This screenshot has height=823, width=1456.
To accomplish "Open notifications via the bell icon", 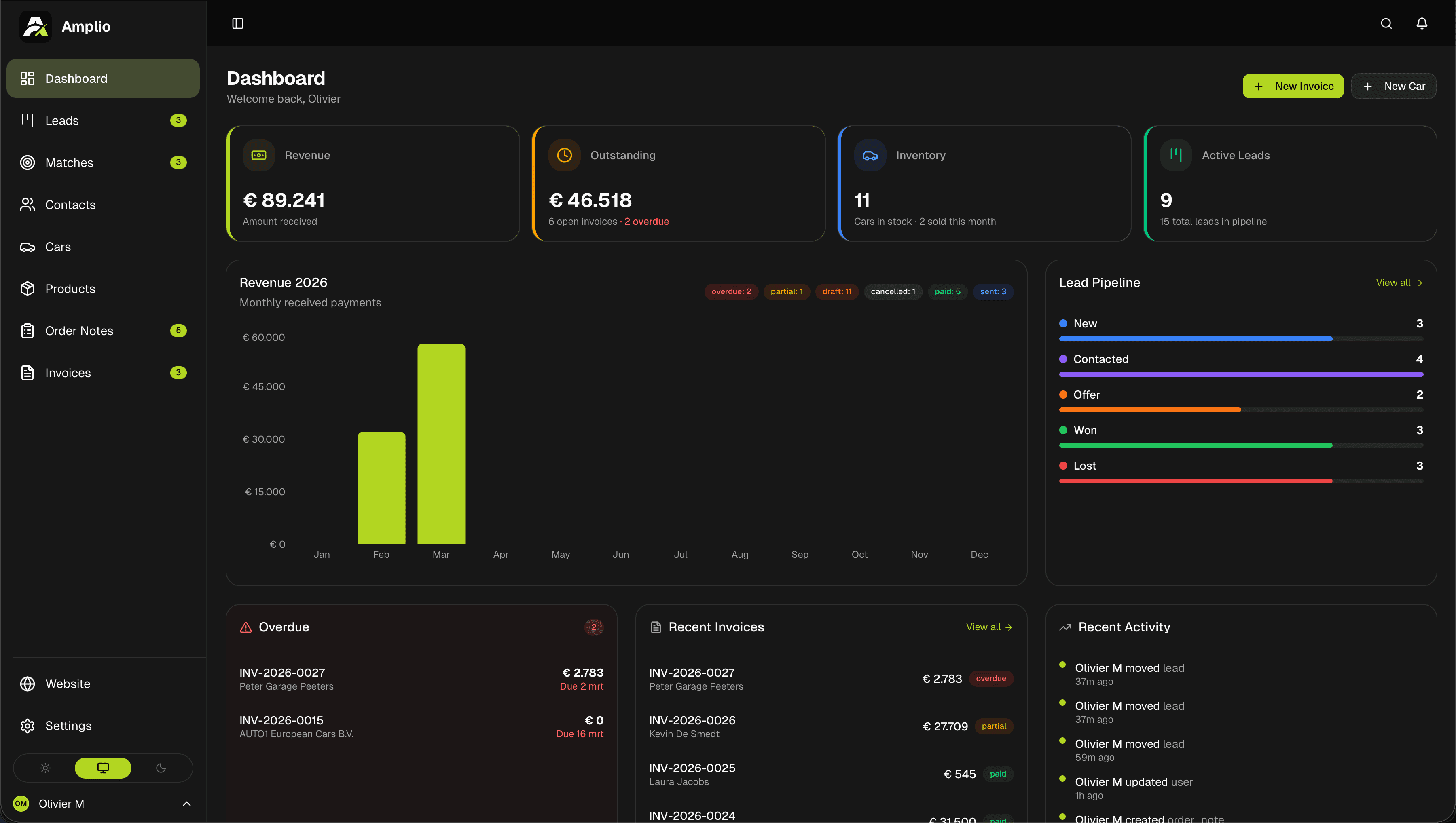I will pos(1422,23).
